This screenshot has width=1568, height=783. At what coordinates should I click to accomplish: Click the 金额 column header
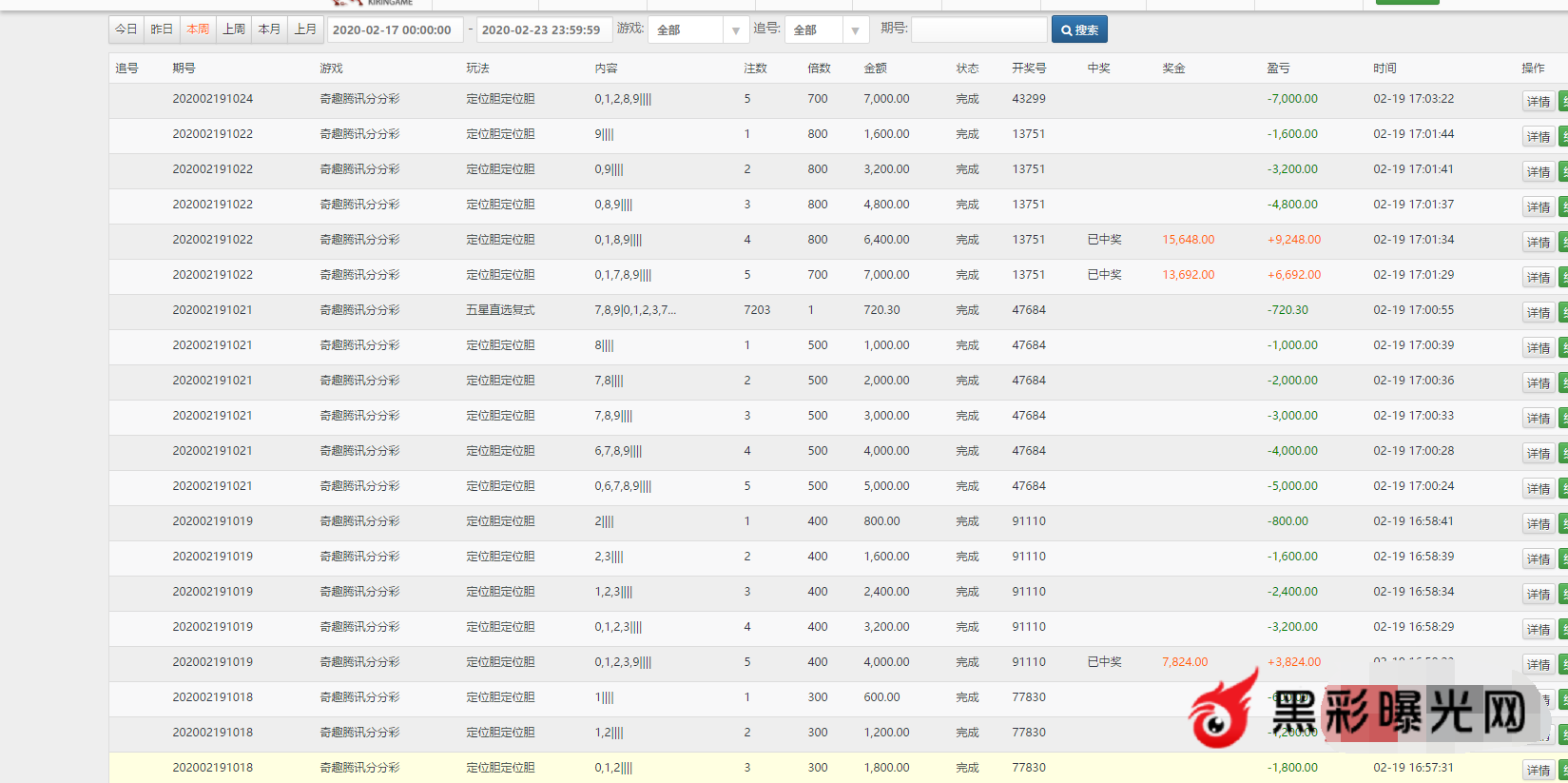point(875,69)
